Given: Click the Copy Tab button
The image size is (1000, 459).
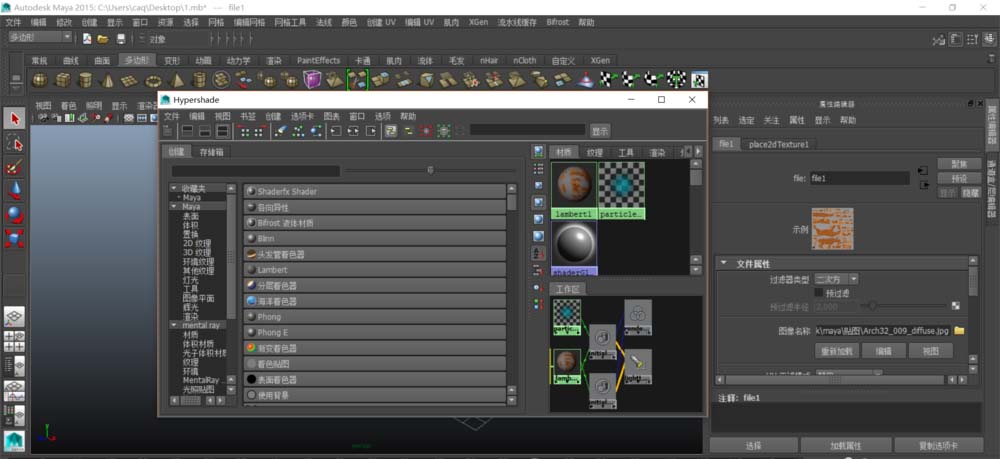Looking at the screenshot, I should 941,446.
